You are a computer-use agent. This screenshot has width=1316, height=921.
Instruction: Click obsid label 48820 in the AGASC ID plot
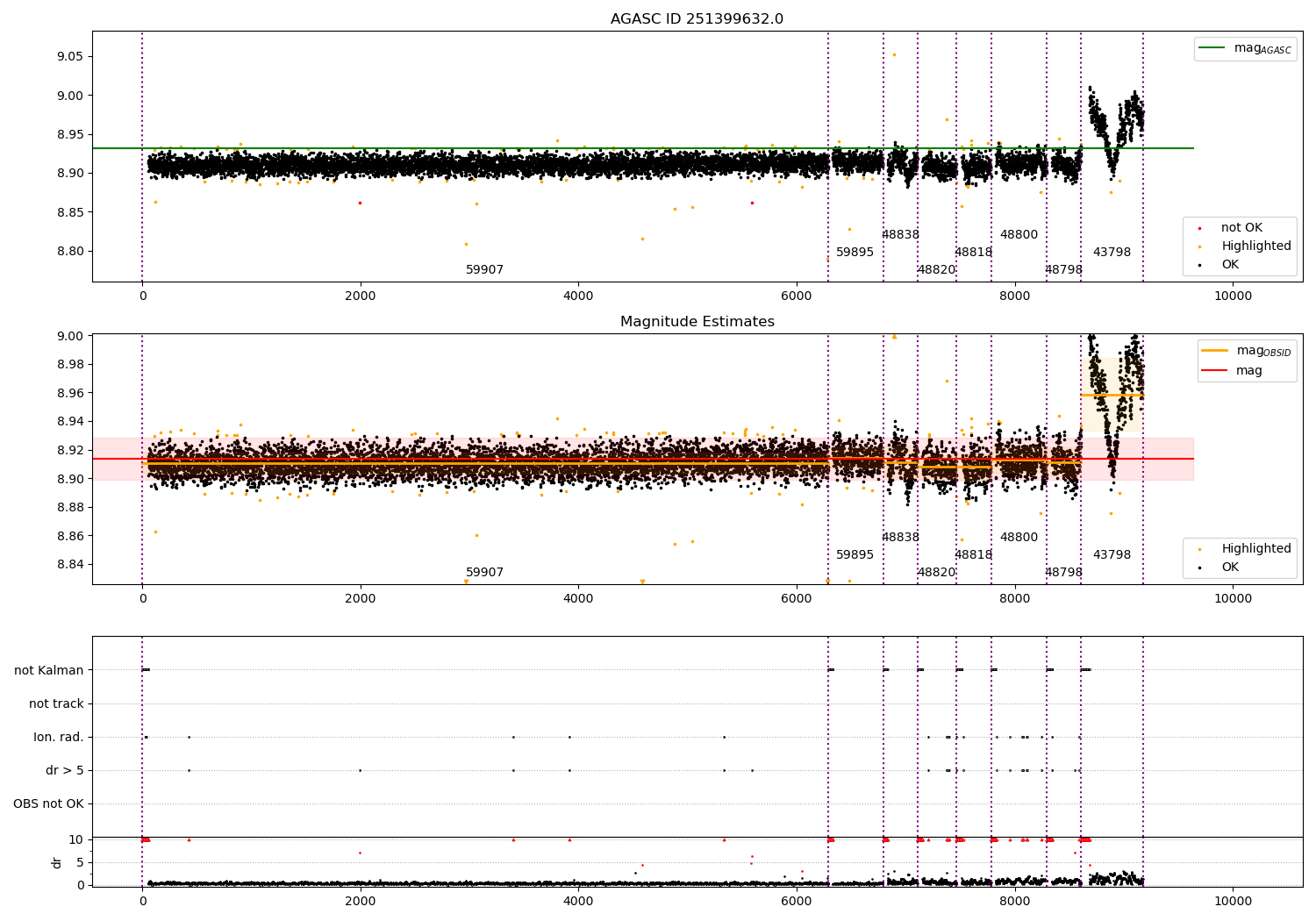click(x=936, y=270)
